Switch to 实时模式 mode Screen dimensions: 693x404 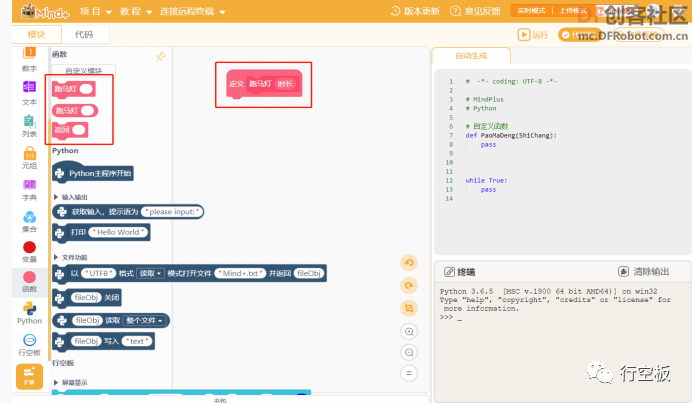click(531, 11)
